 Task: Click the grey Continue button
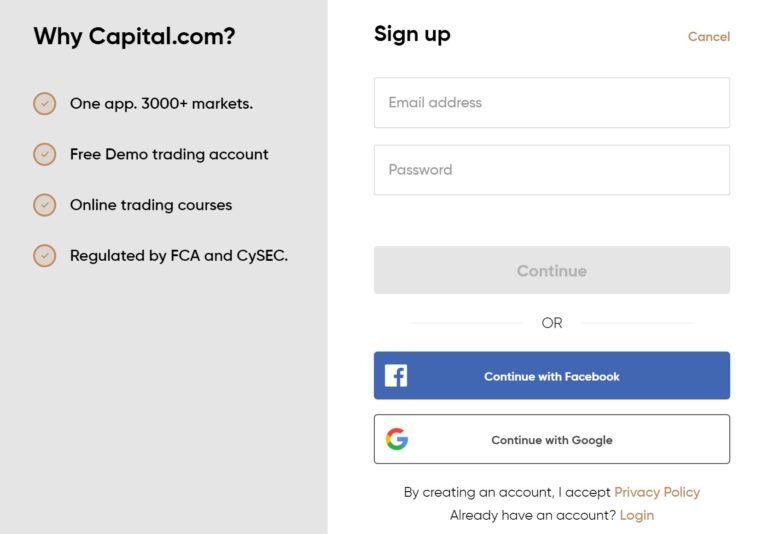[552, 270]
